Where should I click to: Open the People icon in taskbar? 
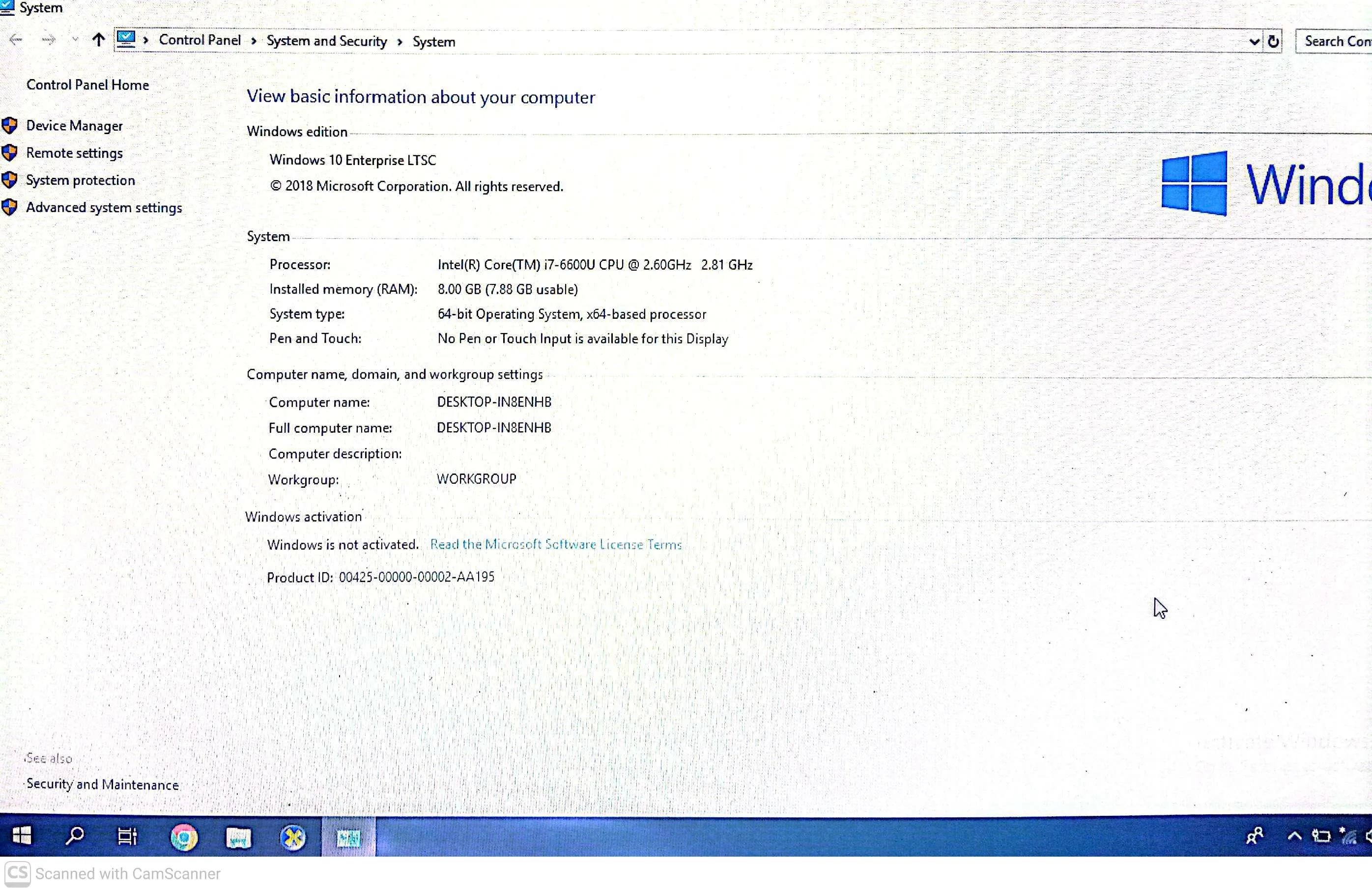1255,836
